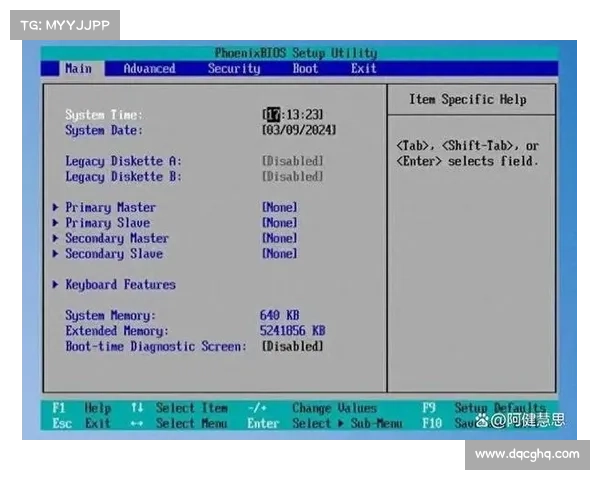
Task: Open the Keyboard Features submenu
Action: pos(119,285)
